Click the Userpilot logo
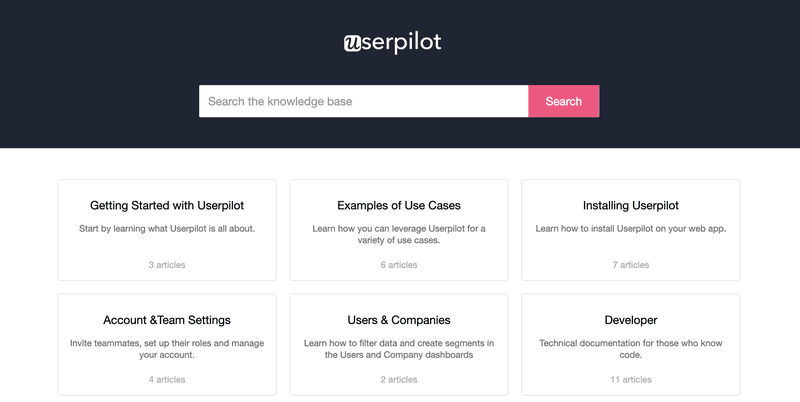The image size is (800, 402). [x=391, y=43]
